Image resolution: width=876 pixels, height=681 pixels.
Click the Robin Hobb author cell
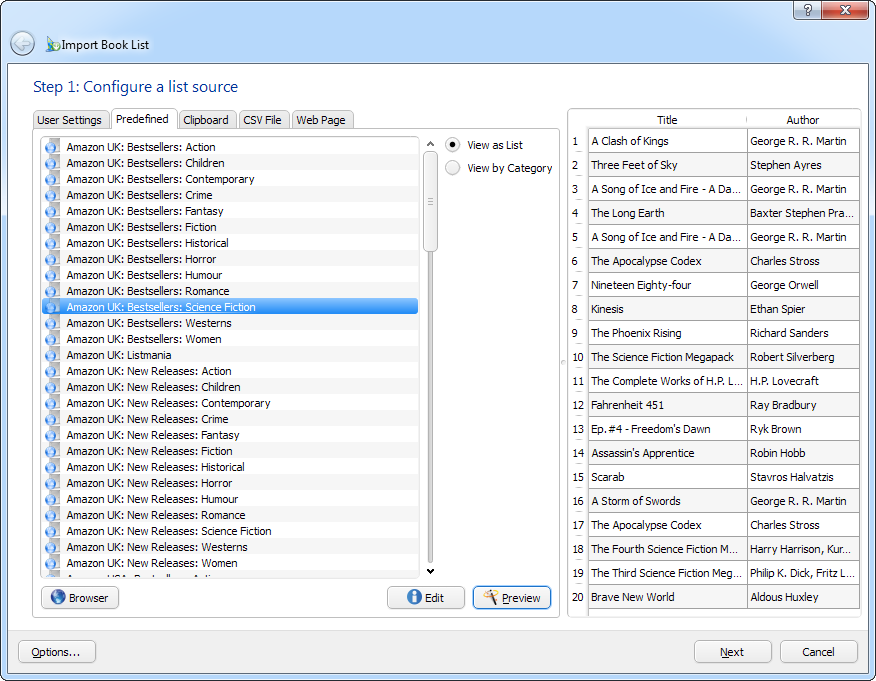click(x=803, y=454)
